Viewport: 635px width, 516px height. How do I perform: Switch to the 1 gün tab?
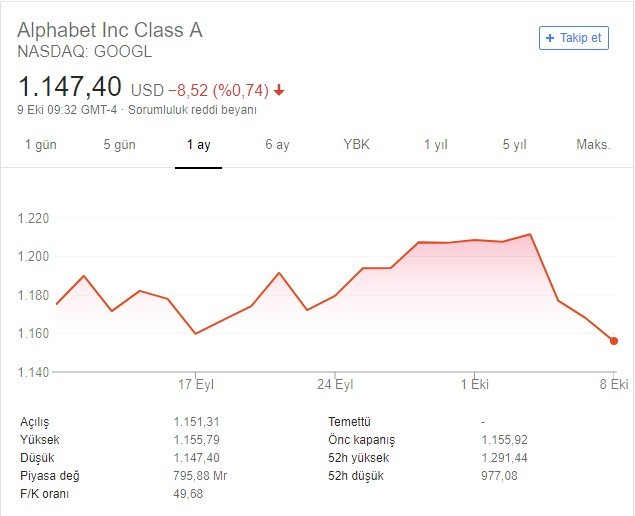tap(41, 145)
